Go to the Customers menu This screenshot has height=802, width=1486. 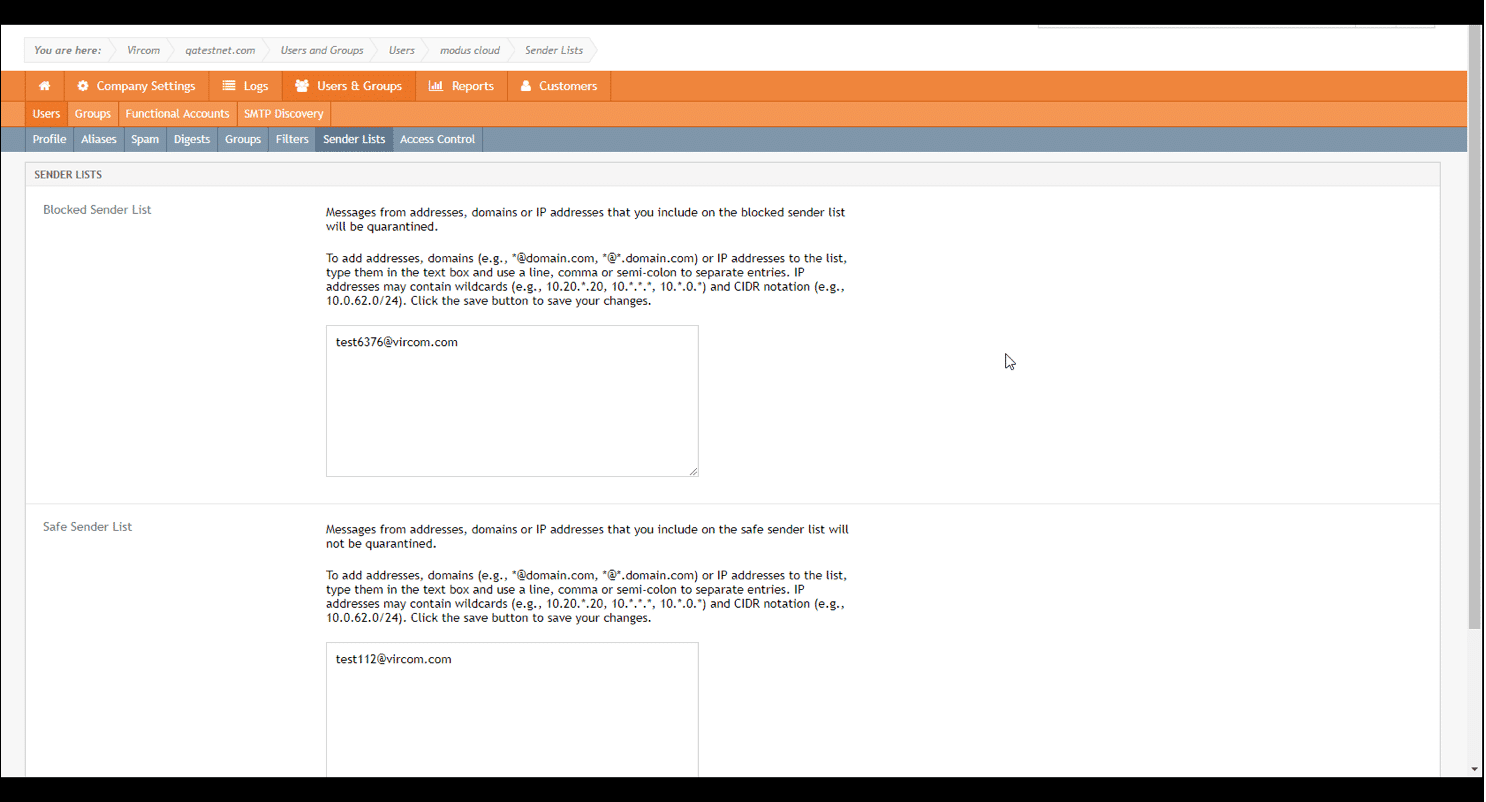(559, 86)
